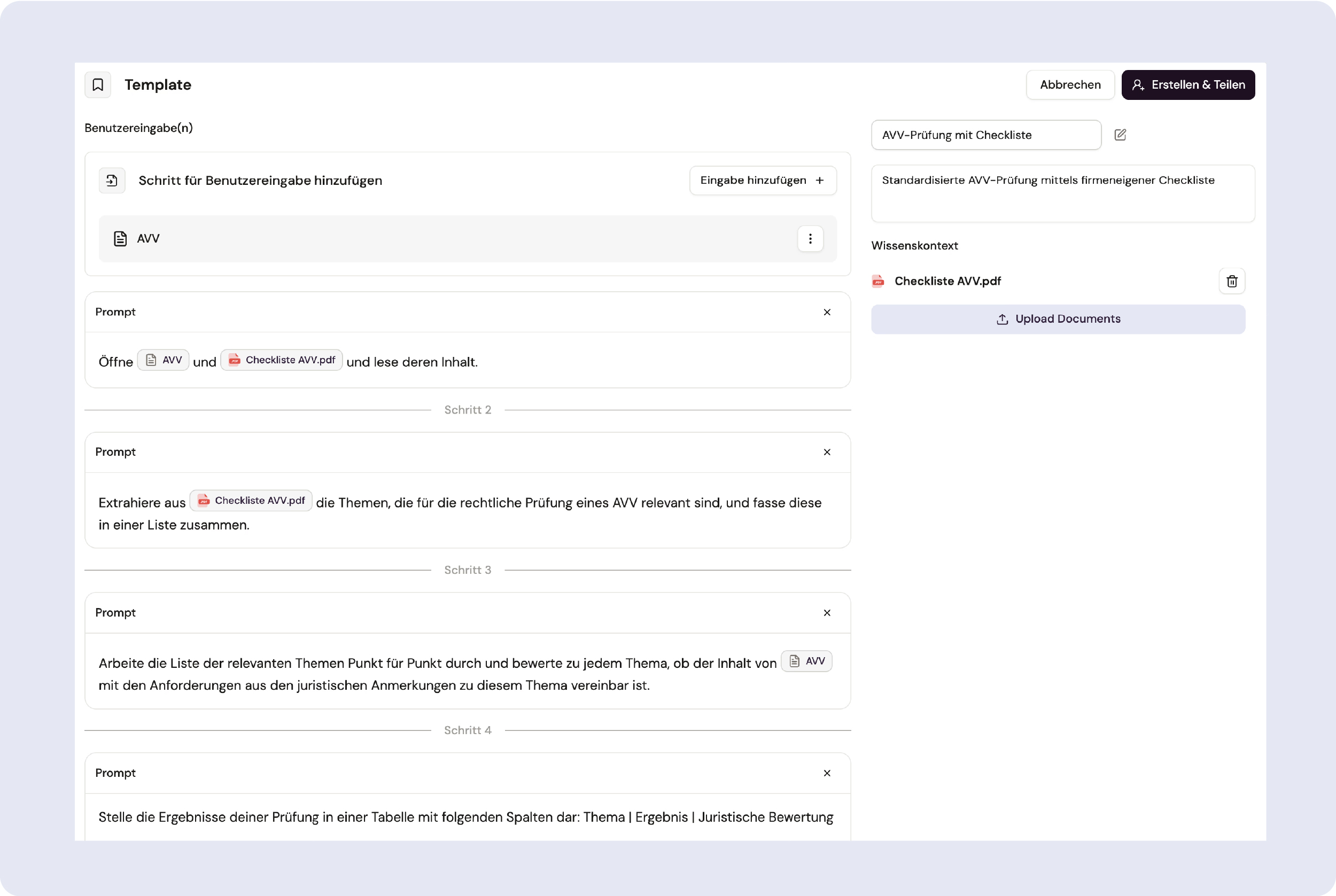
Task: Close the Schritt 4 prompt
Action: coord(826,773)
